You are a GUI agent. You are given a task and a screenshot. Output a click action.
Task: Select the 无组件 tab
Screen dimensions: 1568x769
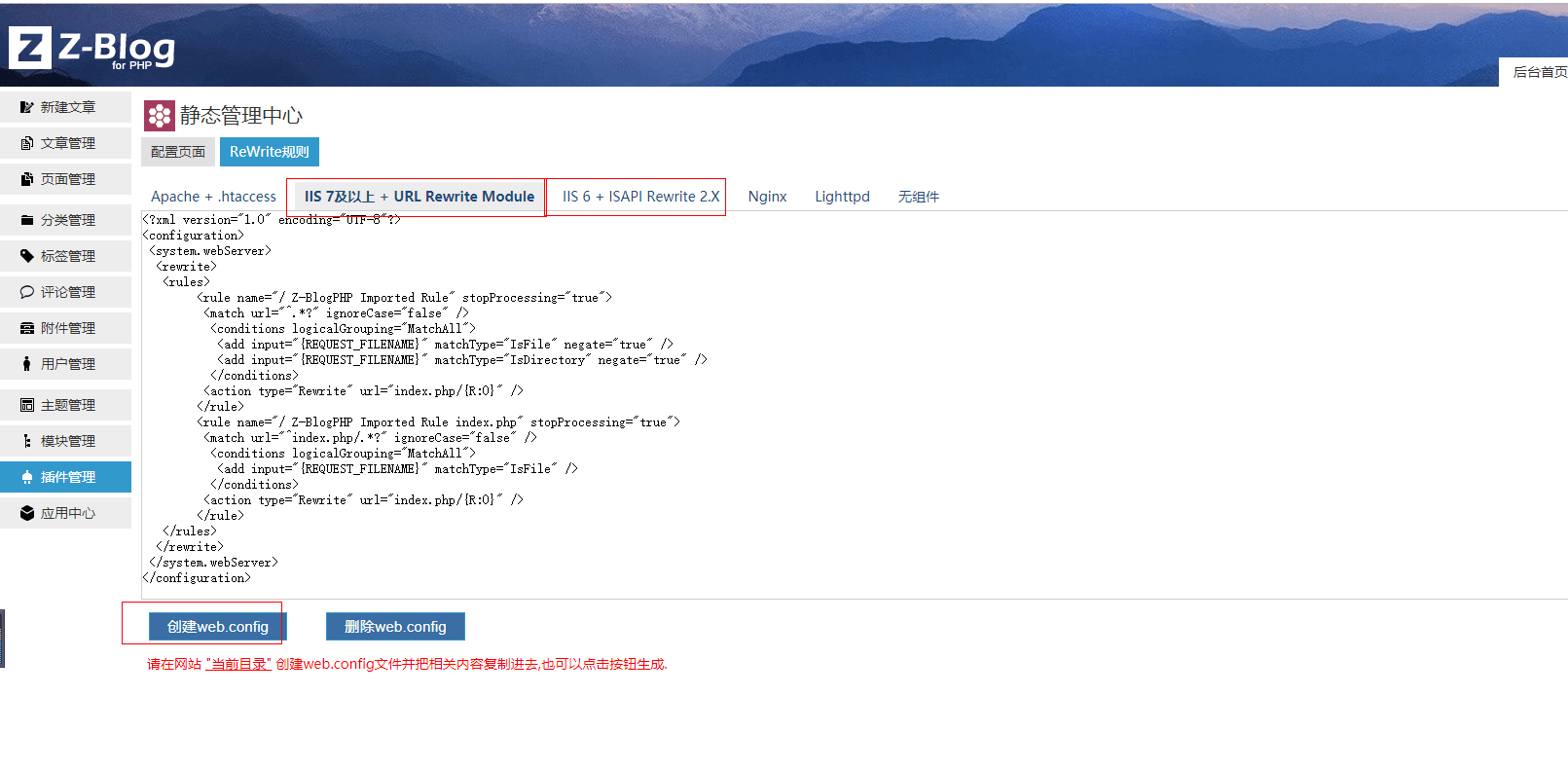918,197
